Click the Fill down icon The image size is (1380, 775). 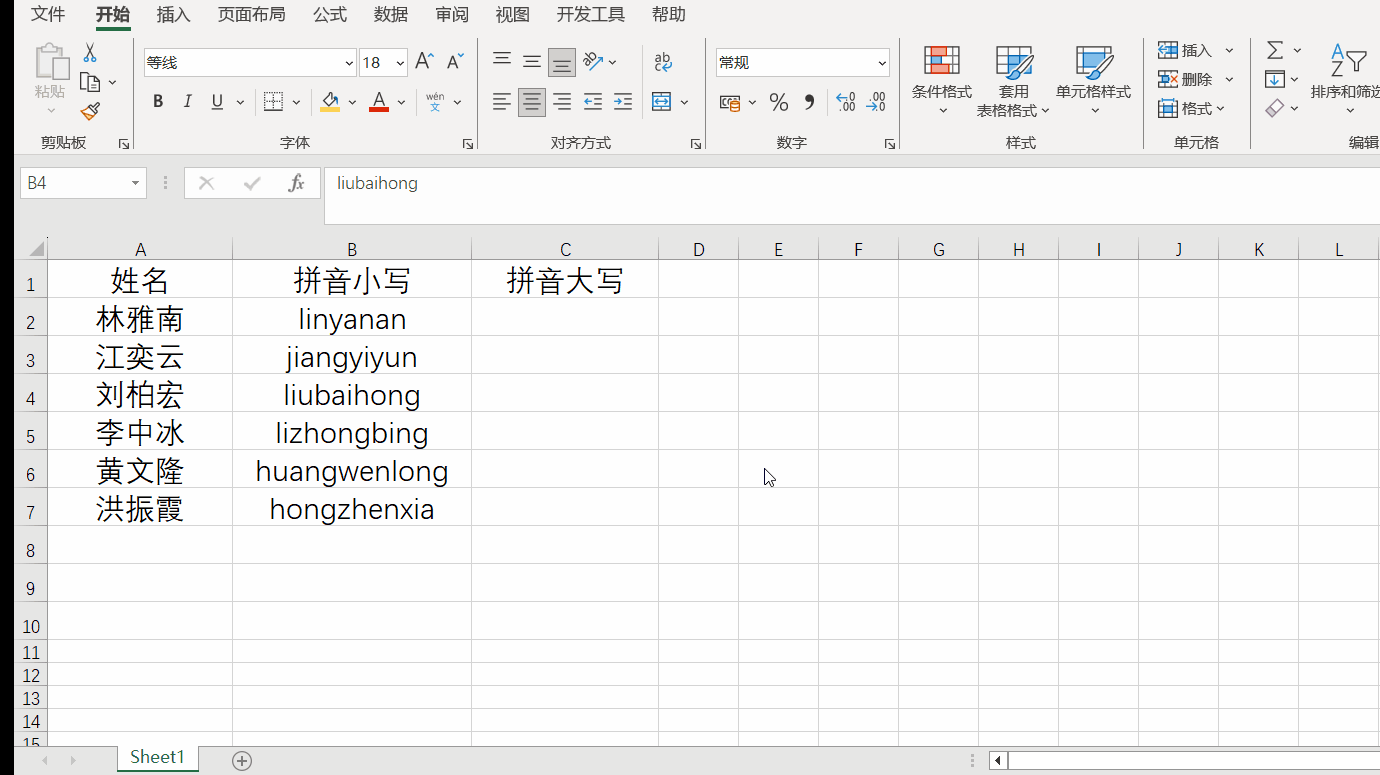[x=1274, y=79]
